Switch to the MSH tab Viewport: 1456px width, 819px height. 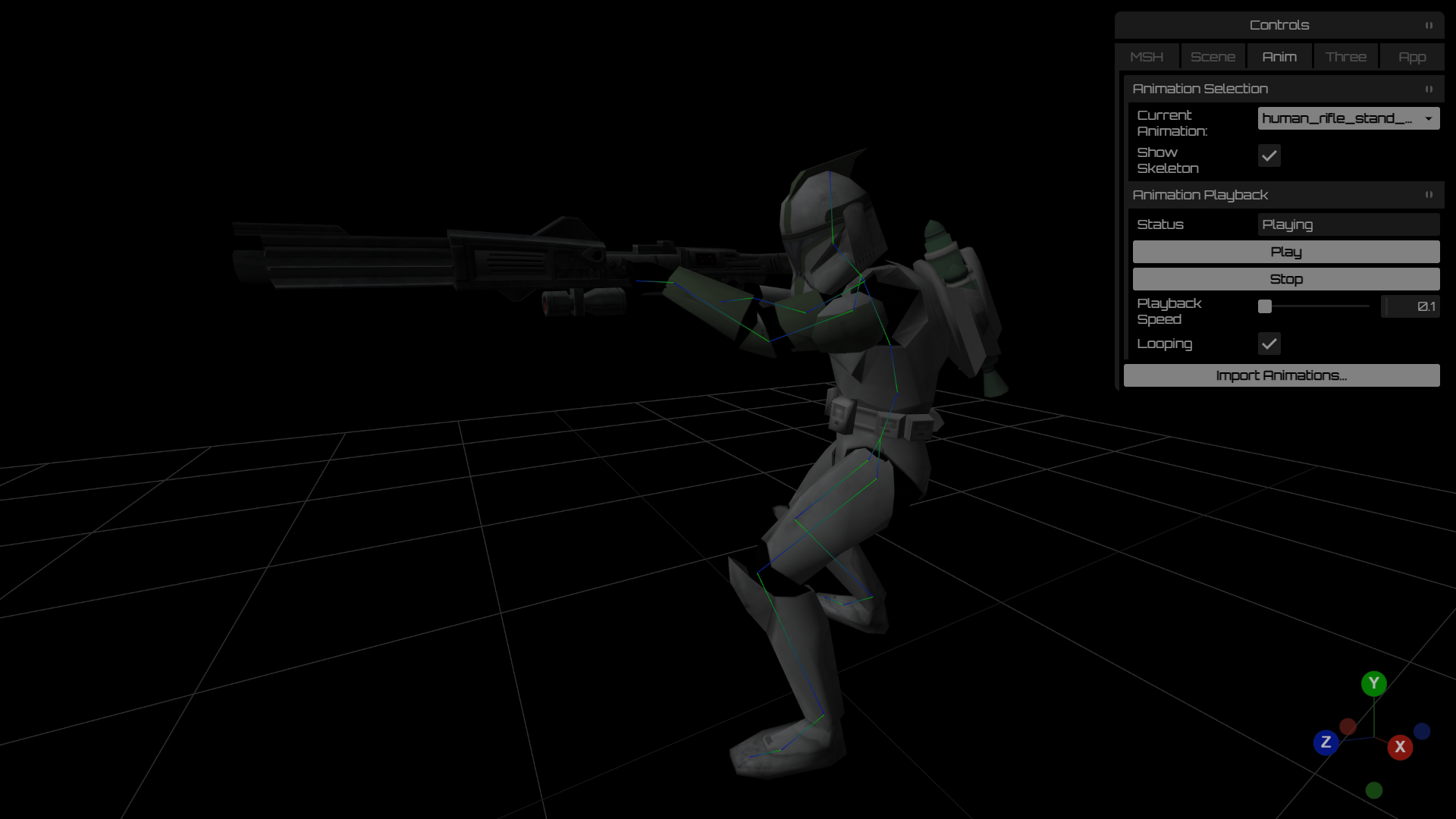click(x=1147, y=57)
